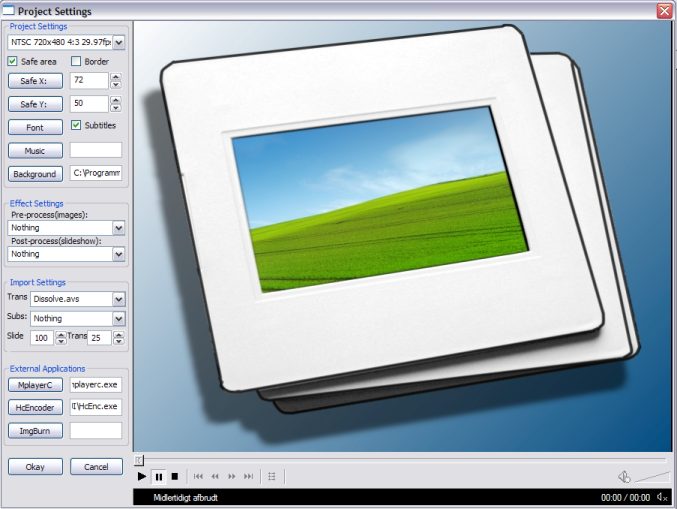Click the Safe X value field
677x509 pixels.
(x=89, y=81)
